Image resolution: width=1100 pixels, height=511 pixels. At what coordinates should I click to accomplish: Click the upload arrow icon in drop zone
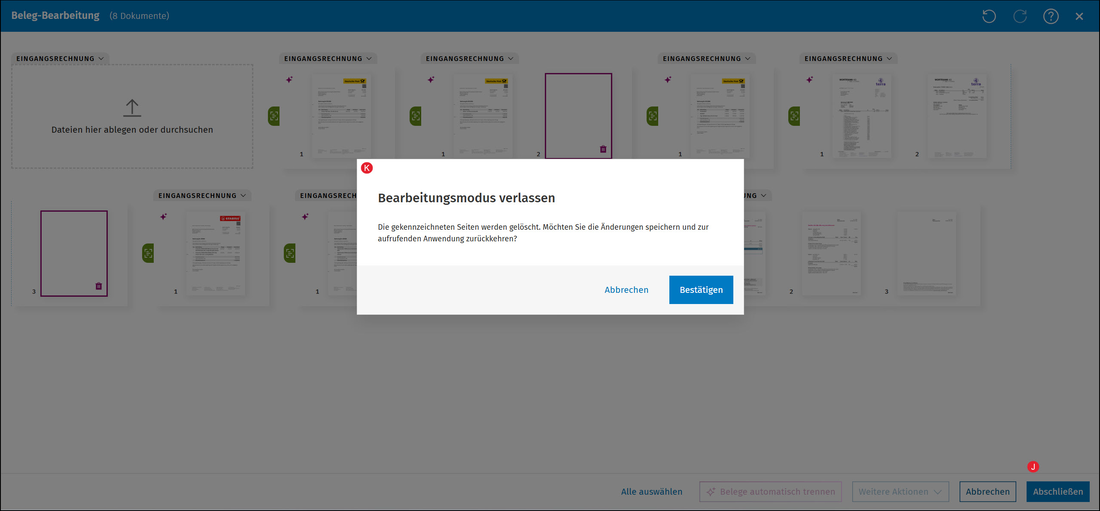[x=132, y=108]
